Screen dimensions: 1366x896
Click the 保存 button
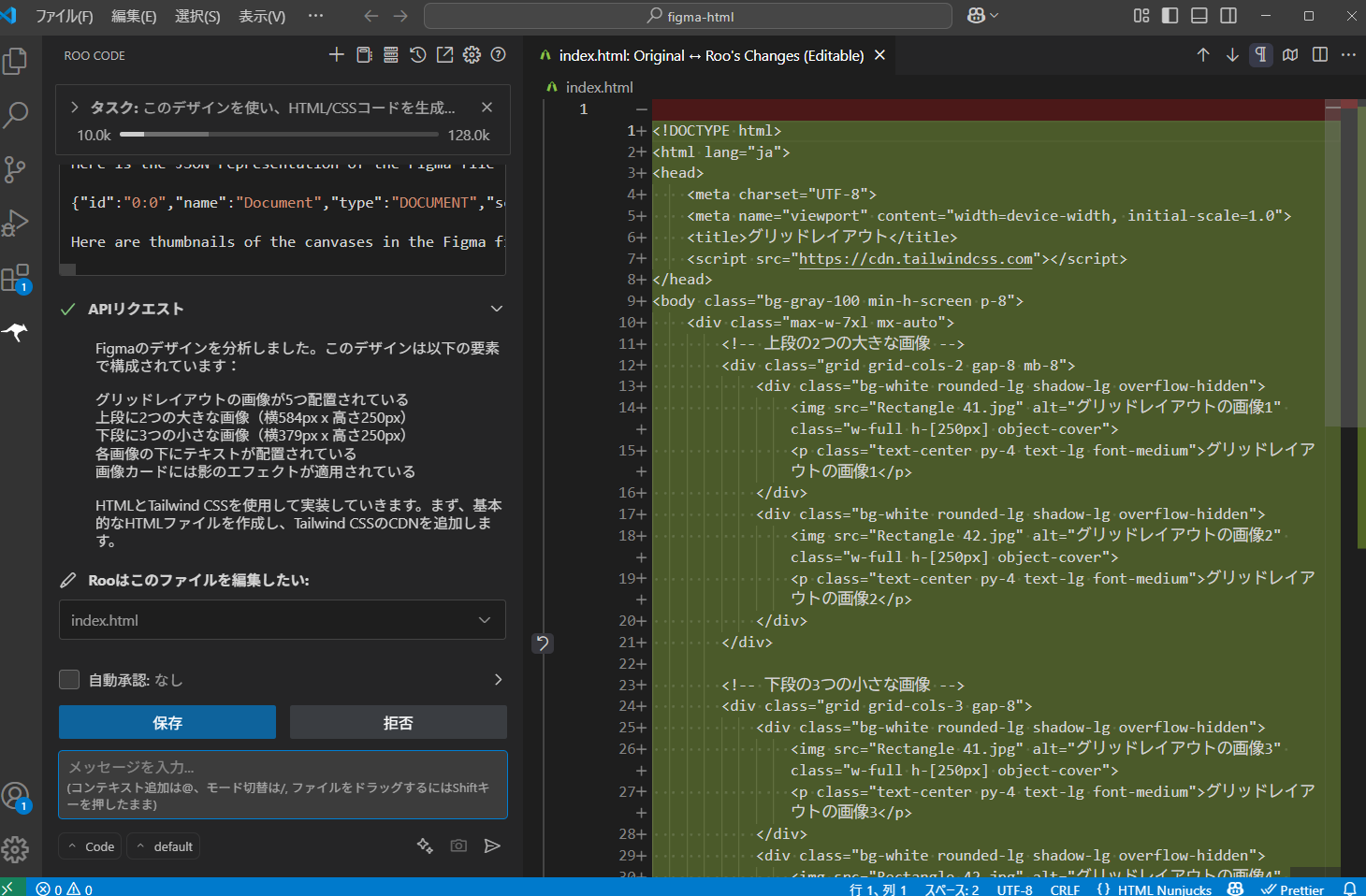(x=167, y=723)
